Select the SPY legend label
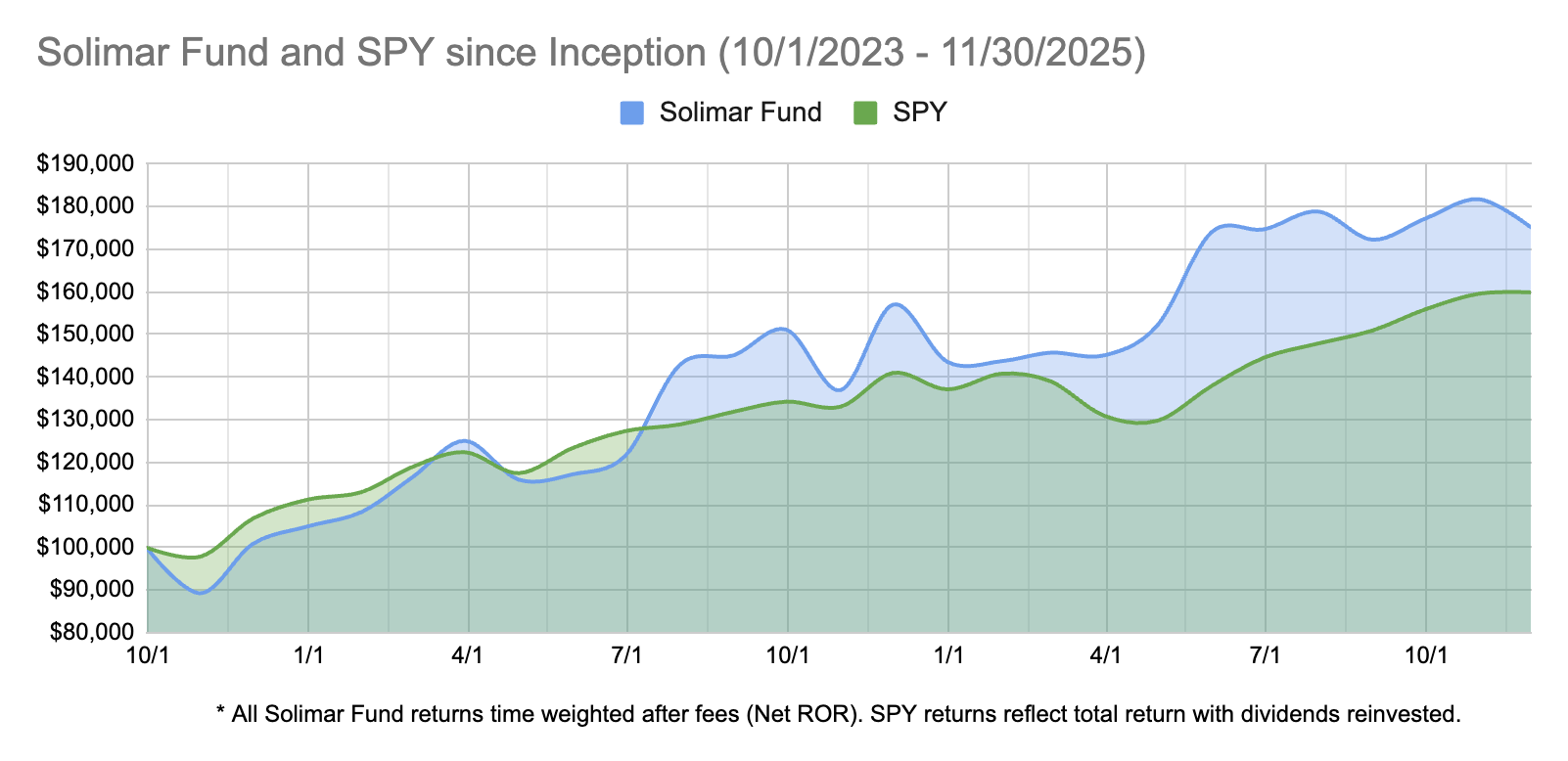Screen dimensions: 1568x761 point(920,112)
